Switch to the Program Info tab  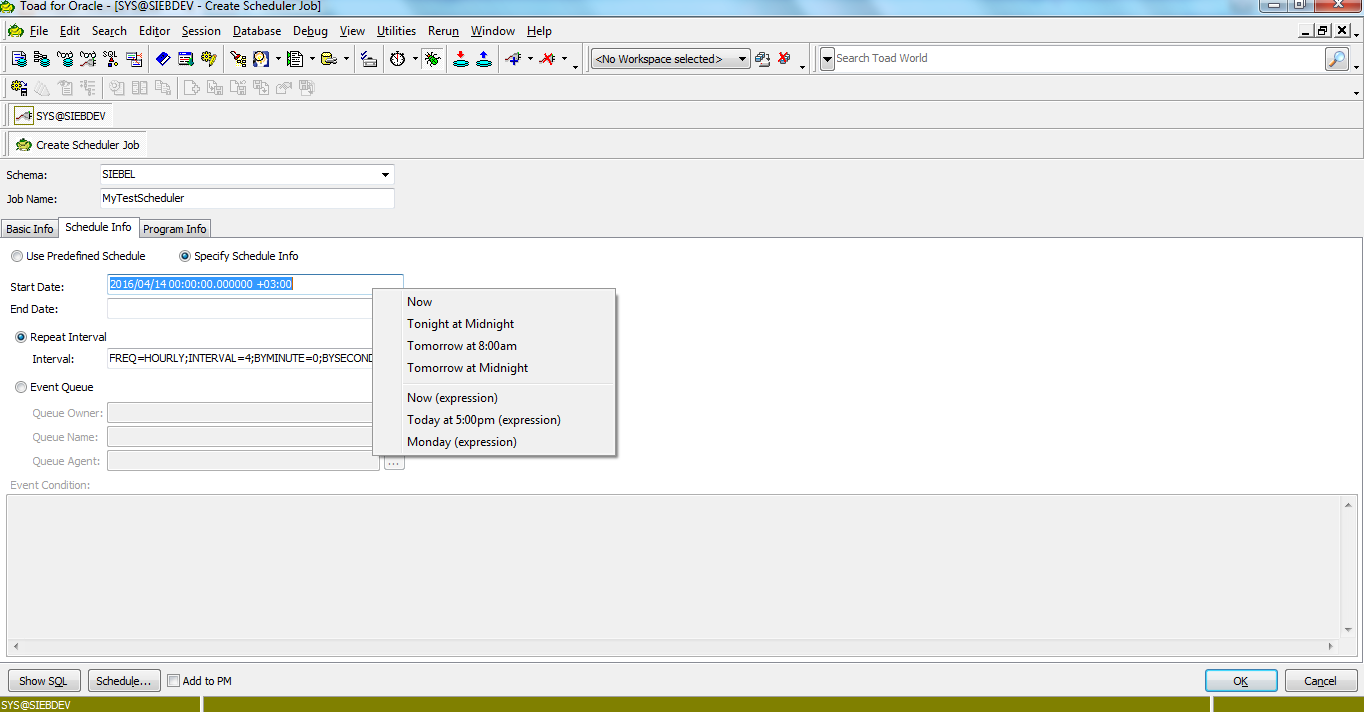coord(174,228)
